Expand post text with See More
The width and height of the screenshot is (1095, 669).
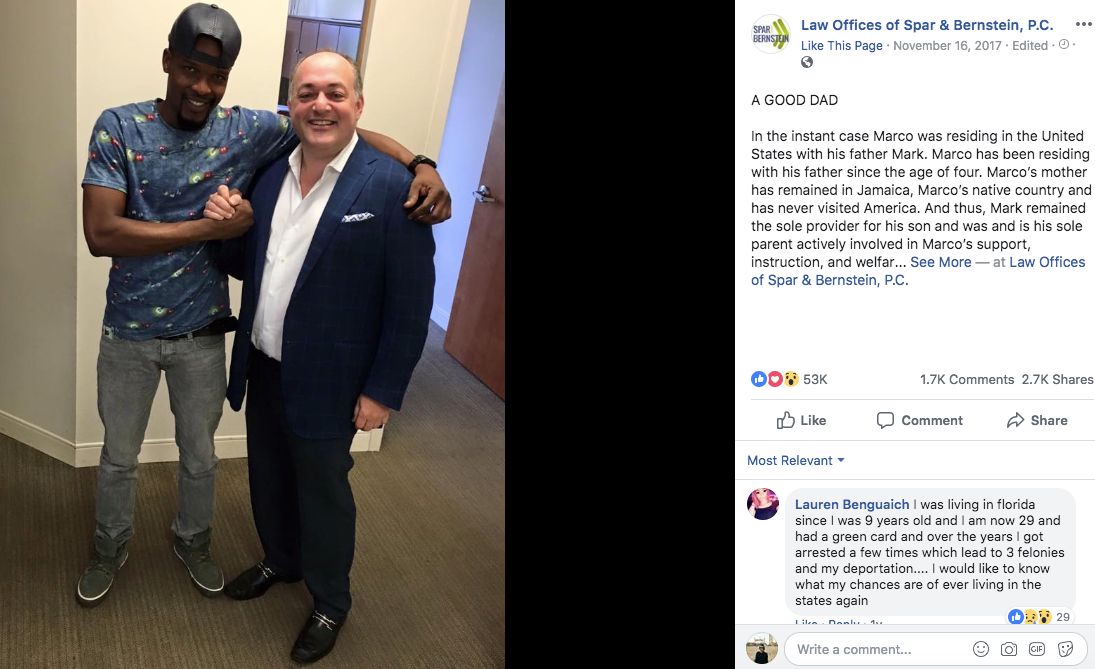point(941,262)
